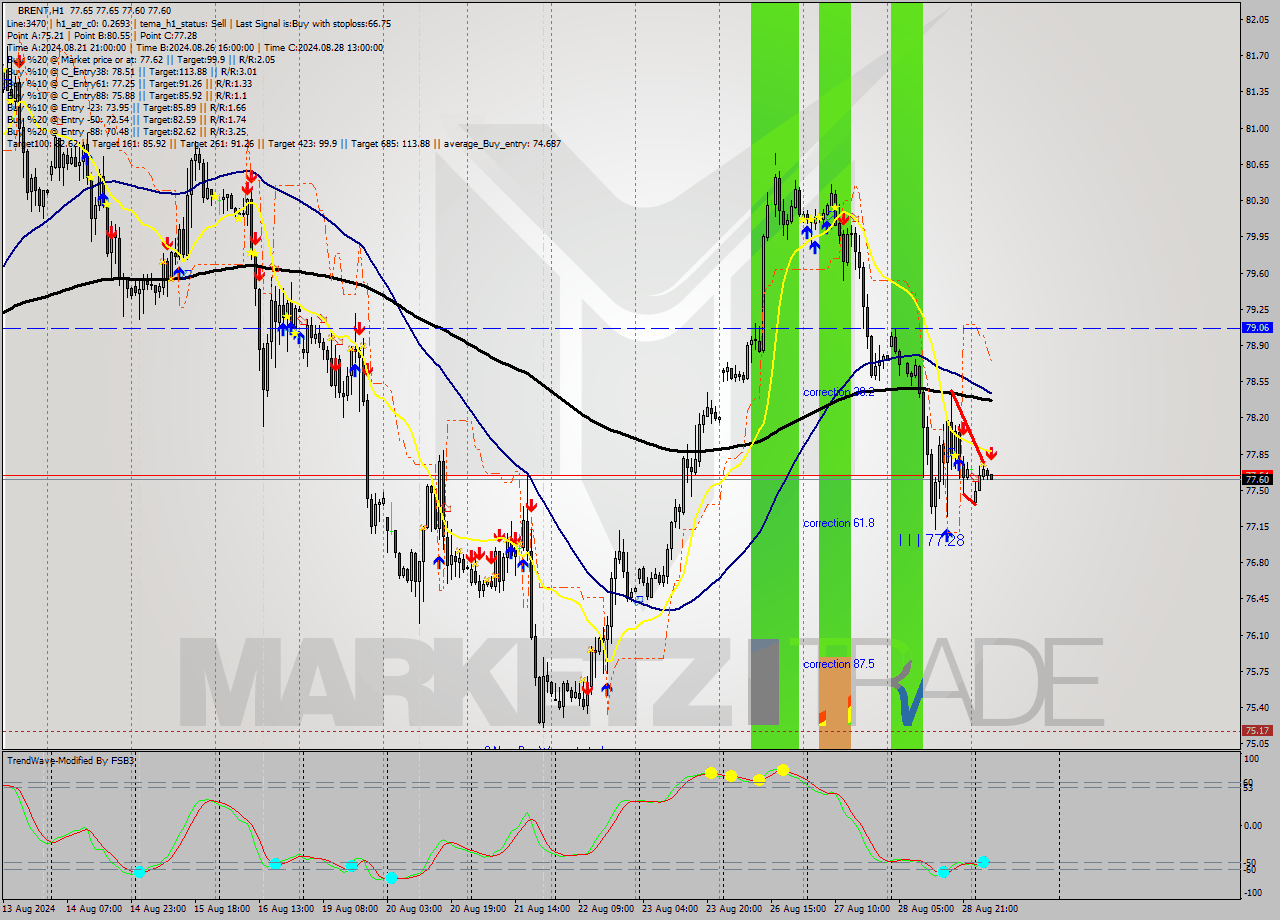Click the 'correction 61.8' level label
The height and width of the screenshot is (920, 1280).
(839, 523)
